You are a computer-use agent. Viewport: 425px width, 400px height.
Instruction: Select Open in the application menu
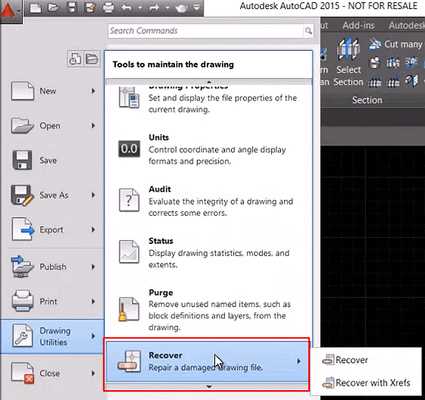(52, 126)
